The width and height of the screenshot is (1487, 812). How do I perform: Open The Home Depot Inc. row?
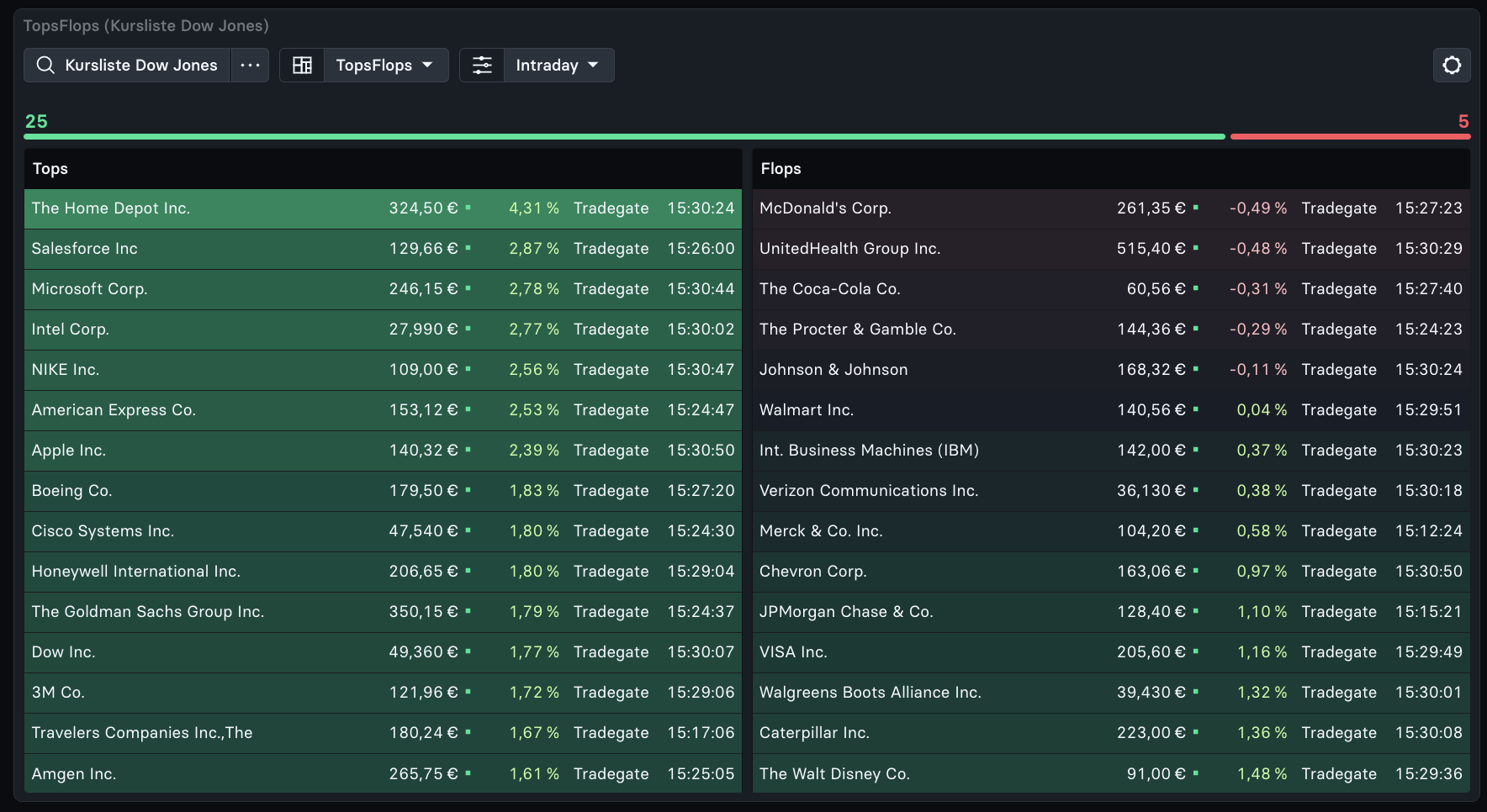pos(383,208)
